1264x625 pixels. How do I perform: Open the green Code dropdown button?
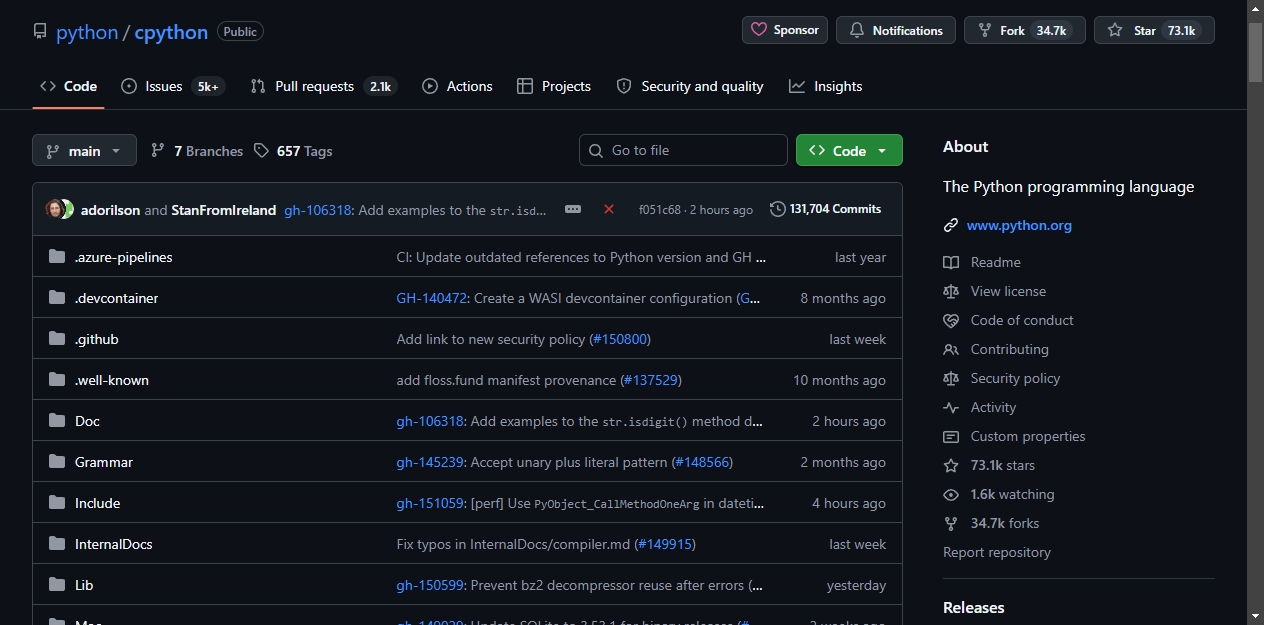click(849, 150)
